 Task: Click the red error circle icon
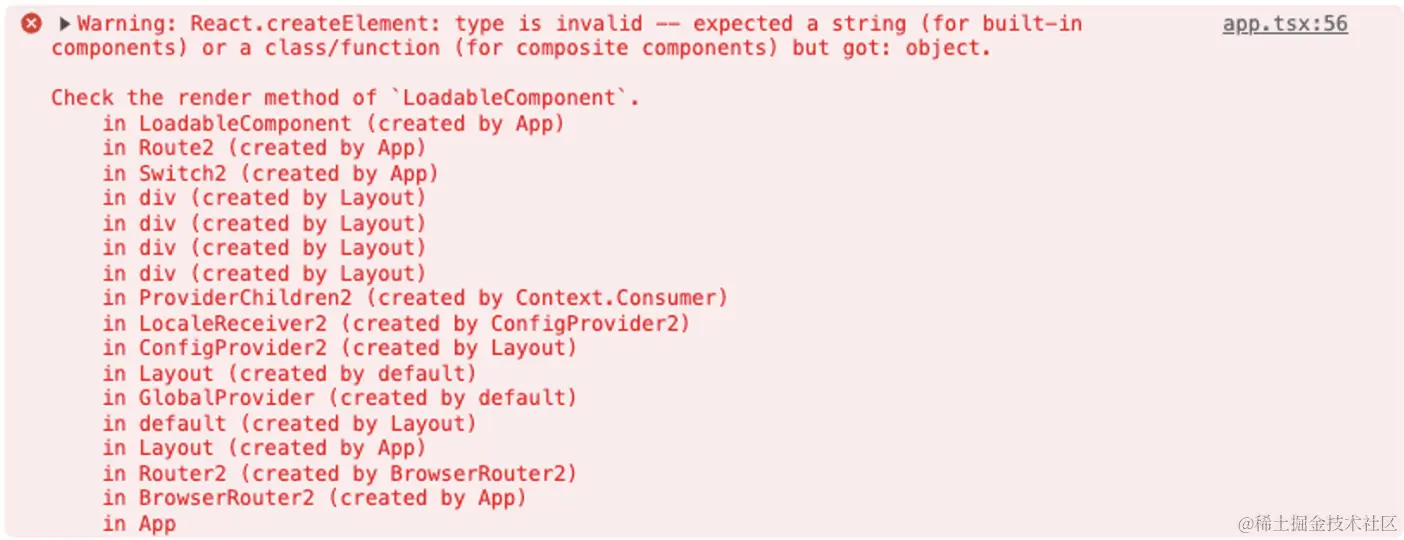32,24
